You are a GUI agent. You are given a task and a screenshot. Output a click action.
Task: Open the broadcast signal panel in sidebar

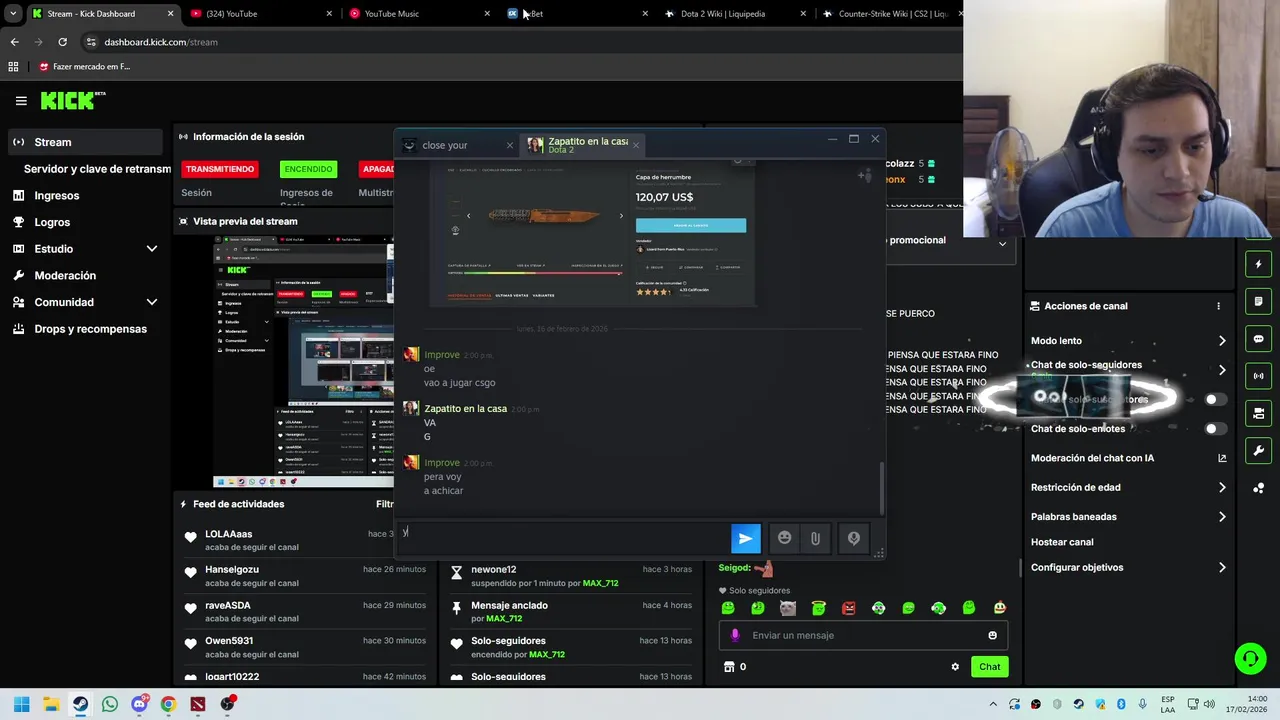pyautogui.click(x=1258, y=376)
